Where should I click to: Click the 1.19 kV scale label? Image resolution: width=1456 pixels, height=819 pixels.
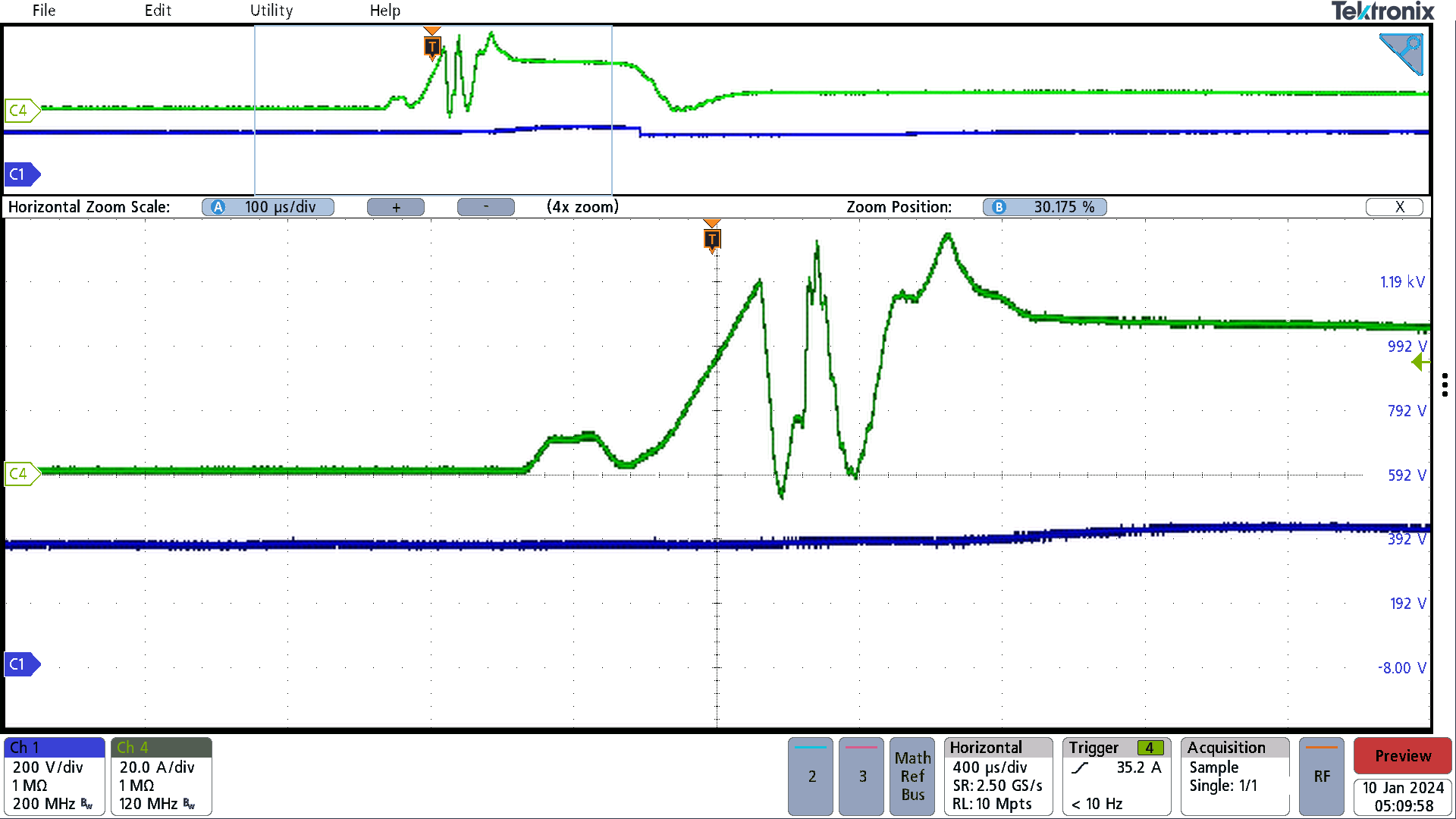[1402, 282]
